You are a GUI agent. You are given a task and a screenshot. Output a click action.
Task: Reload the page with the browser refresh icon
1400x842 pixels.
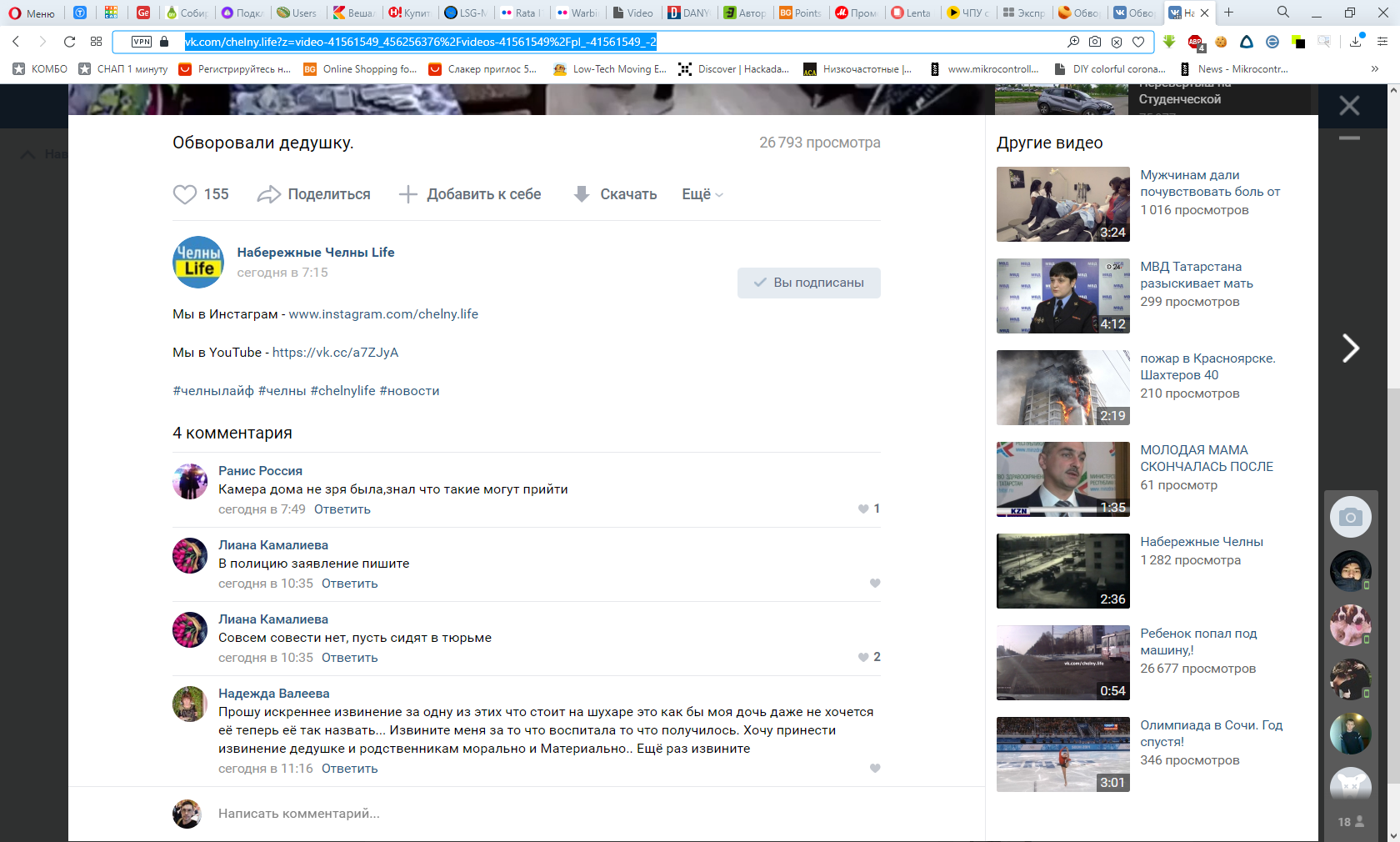click(70, 42)
